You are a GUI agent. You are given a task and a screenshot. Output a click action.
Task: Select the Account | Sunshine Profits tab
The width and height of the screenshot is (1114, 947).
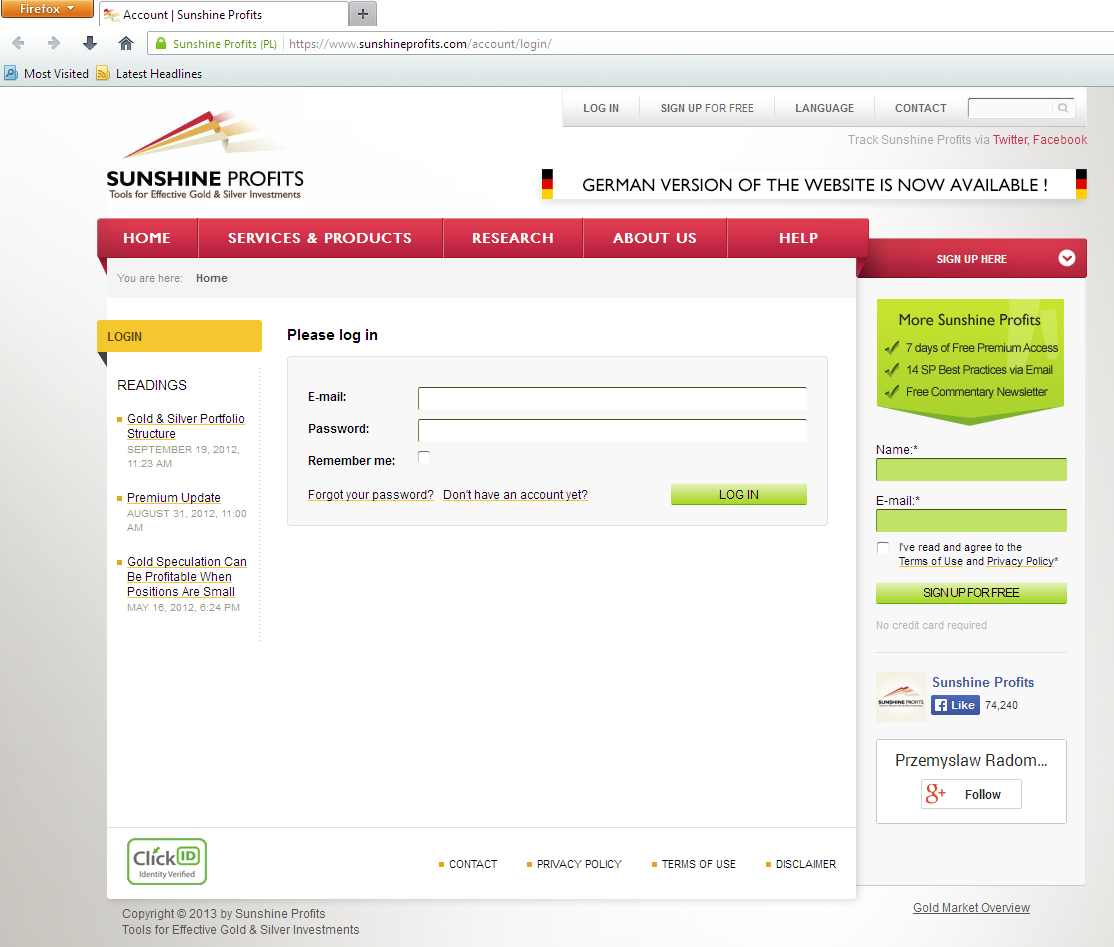224,14
